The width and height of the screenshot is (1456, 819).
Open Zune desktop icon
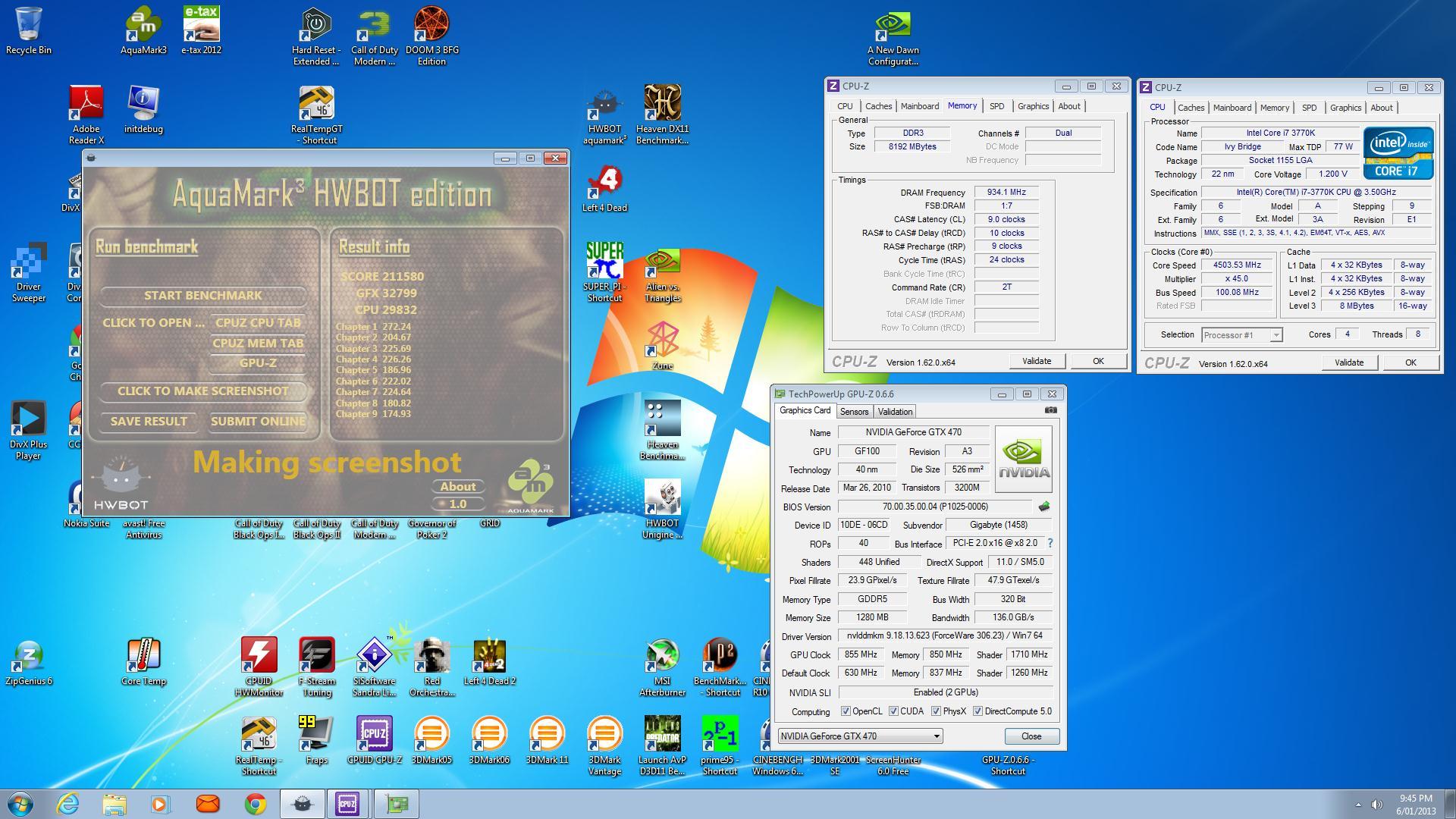point(662,347)
